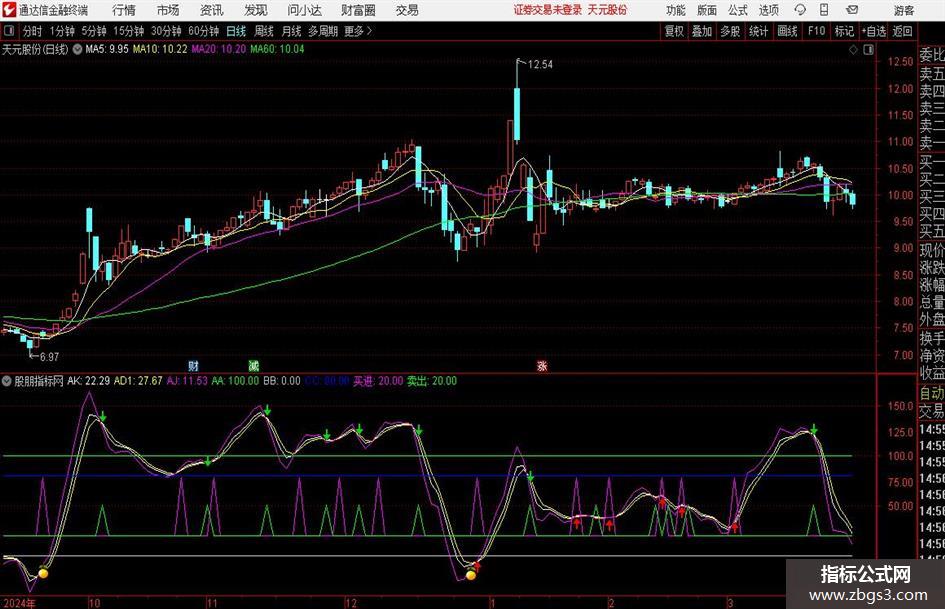945x609 pixels.
Task: Click the 多股 multi-stock button
Action: (730, 31)
